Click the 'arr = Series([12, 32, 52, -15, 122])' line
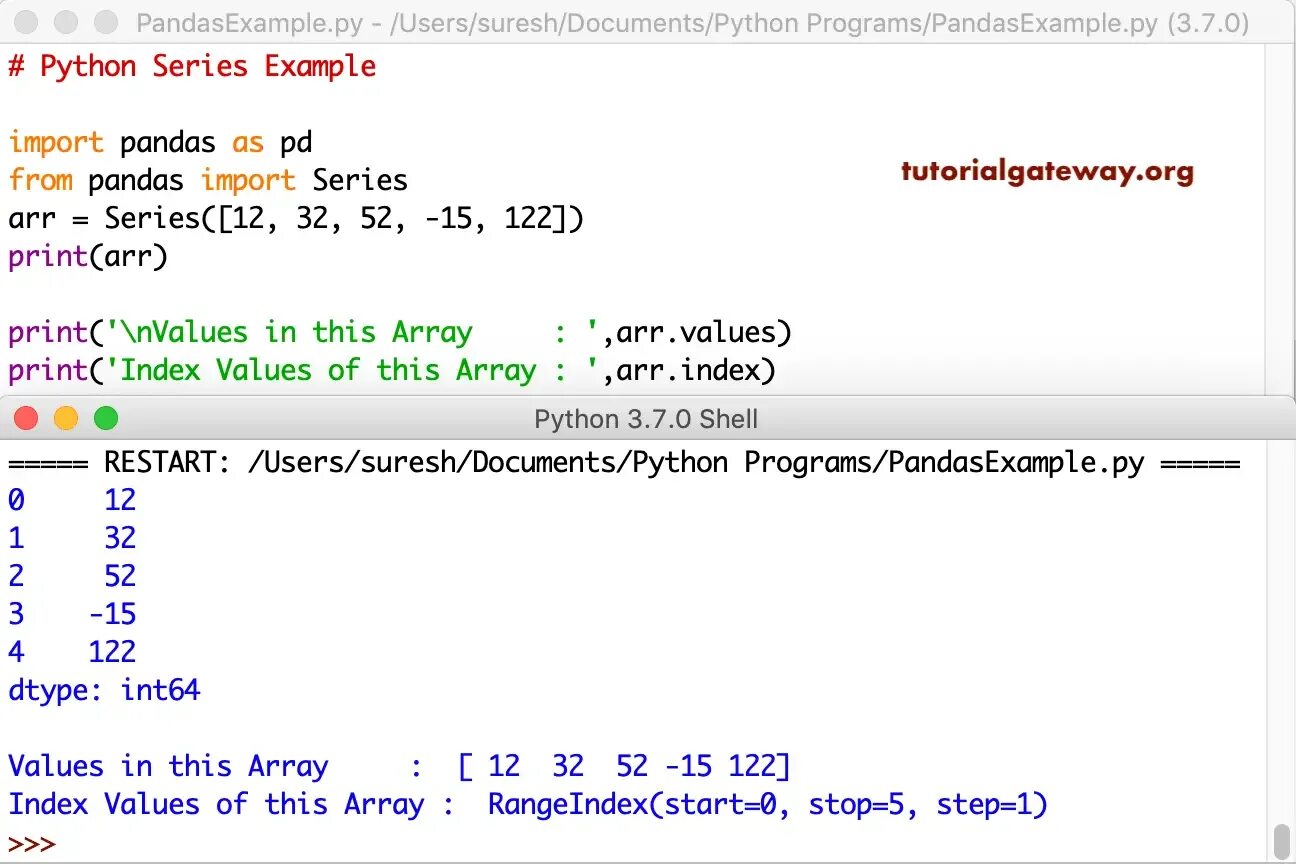Screen dimensions: 1296x864 (296, 219)
